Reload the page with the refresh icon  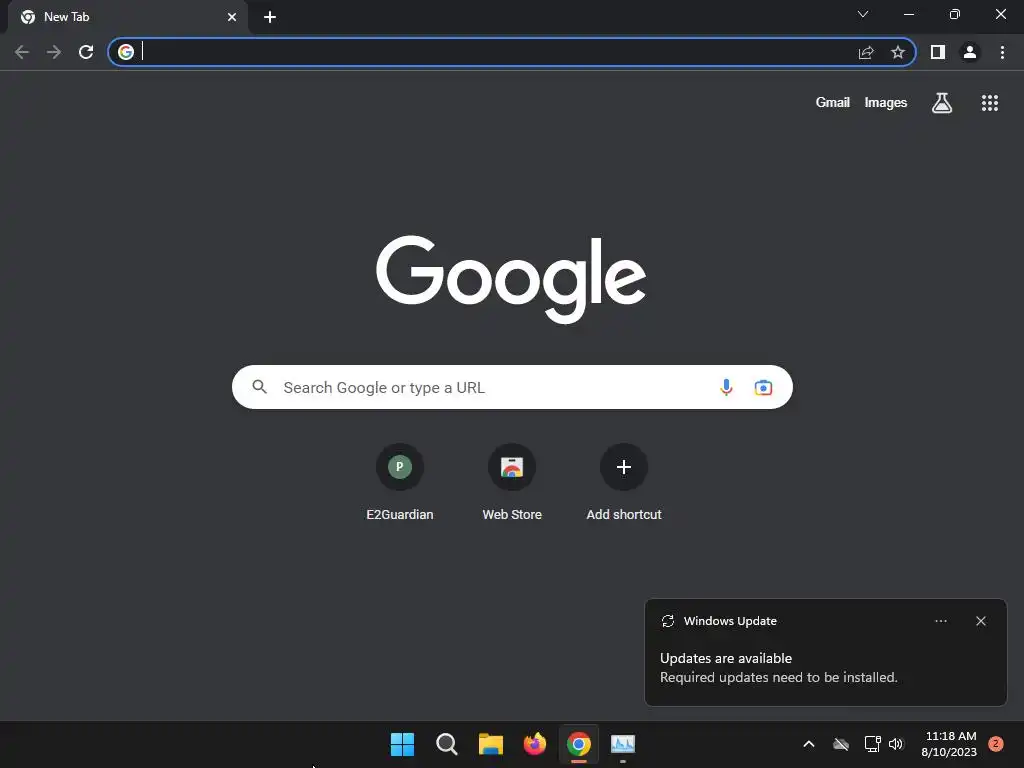[x=86, y=52]
